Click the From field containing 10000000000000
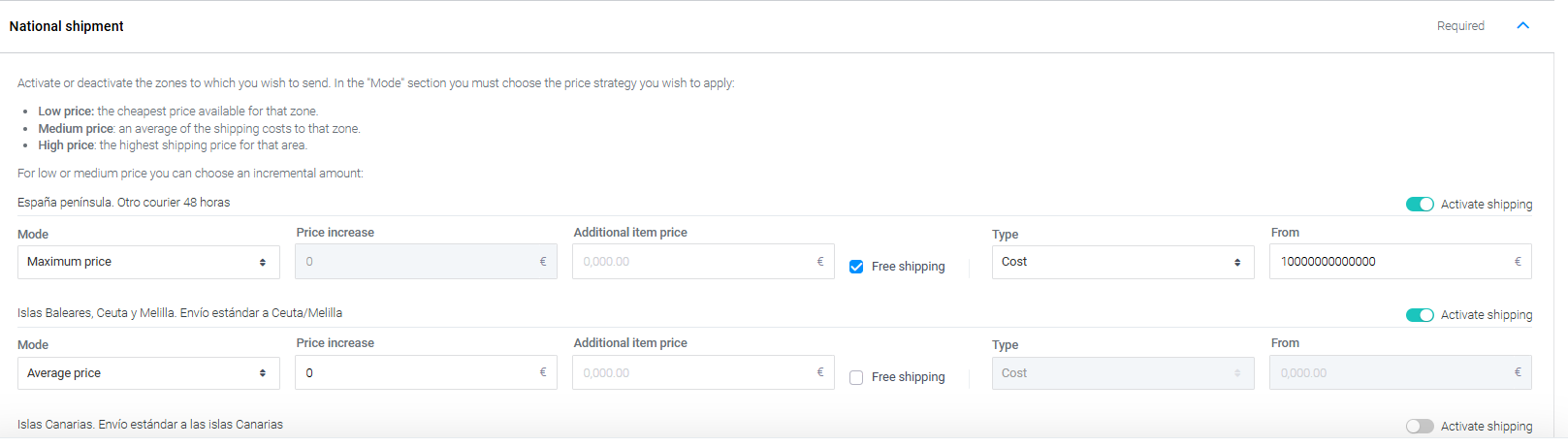This screenshot has width=1568, height=447. 1392,262
